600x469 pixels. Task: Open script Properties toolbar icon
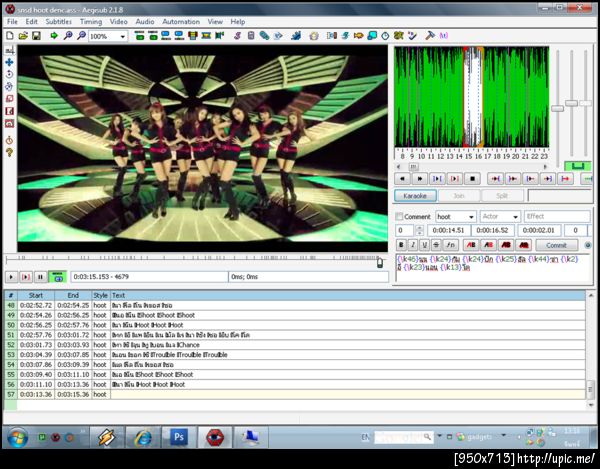coord(251,36)
